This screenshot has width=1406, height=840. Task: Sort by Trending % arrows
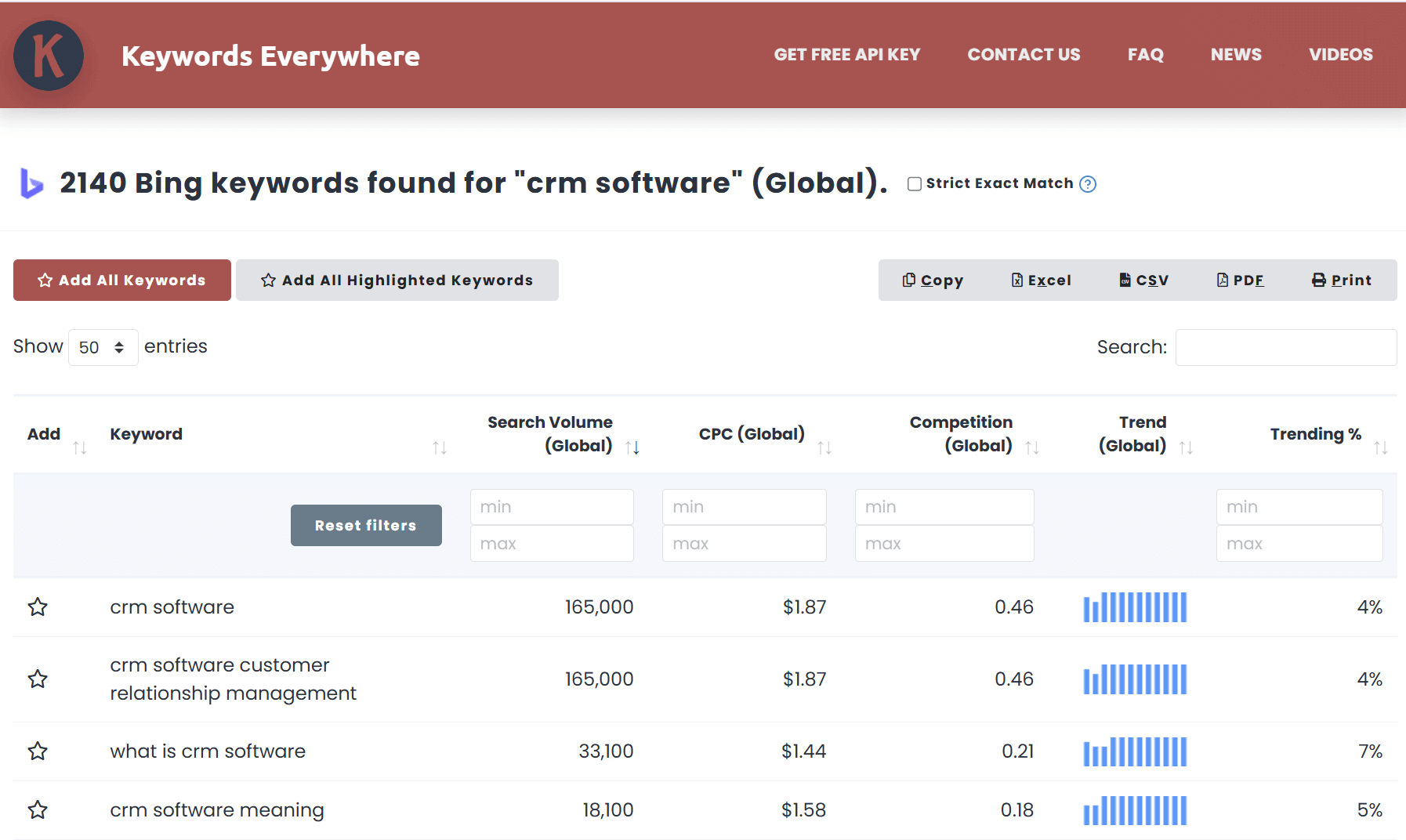pyautogui.click(x=1381, y=447)
